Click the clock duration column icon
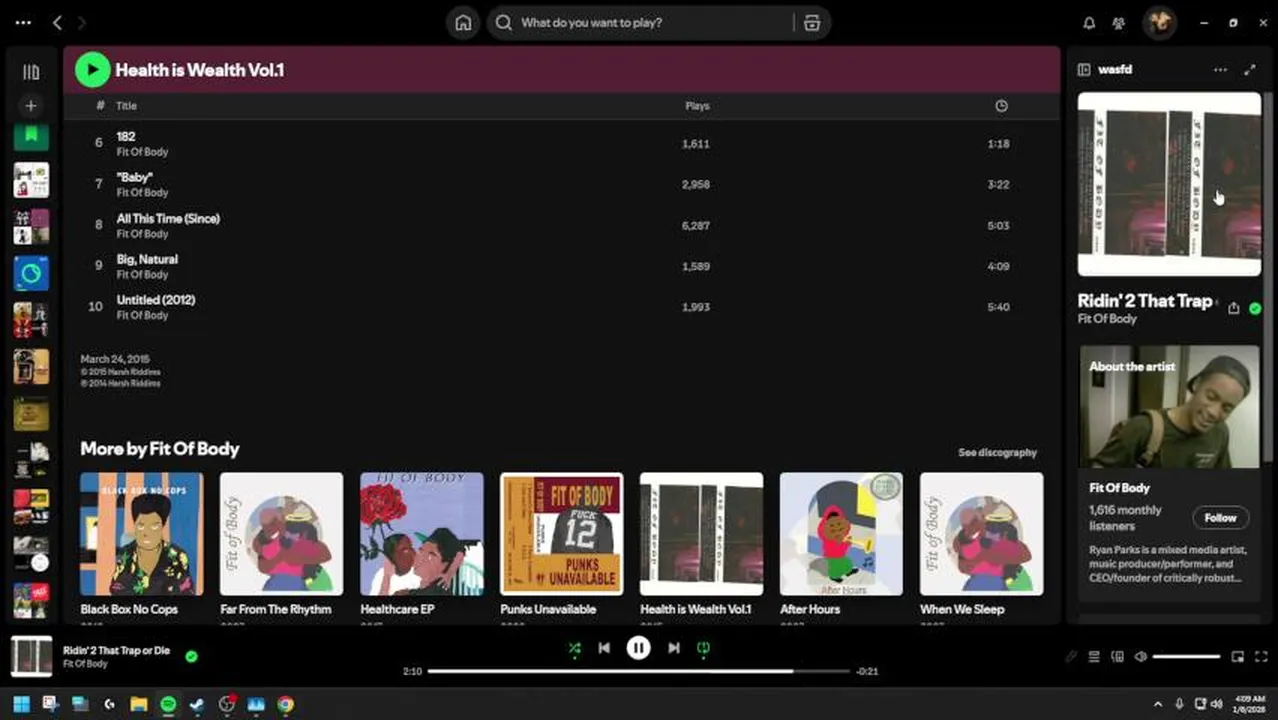Screen dimensions: 1278x720 pyautogui.click(x=1001, y=106)
